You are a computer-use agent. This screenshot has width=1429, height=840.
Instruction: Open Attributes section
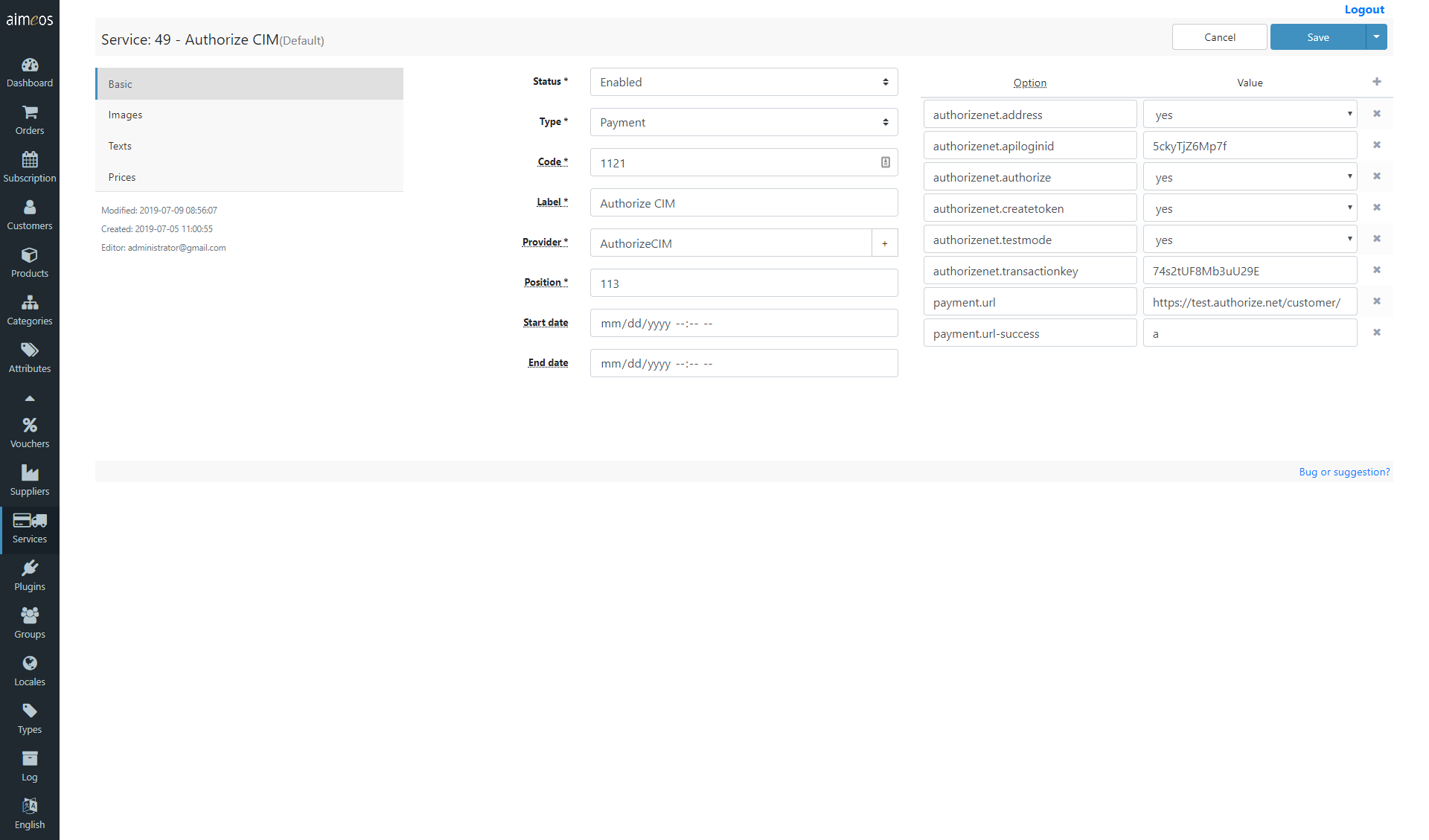tap(30, 358)
